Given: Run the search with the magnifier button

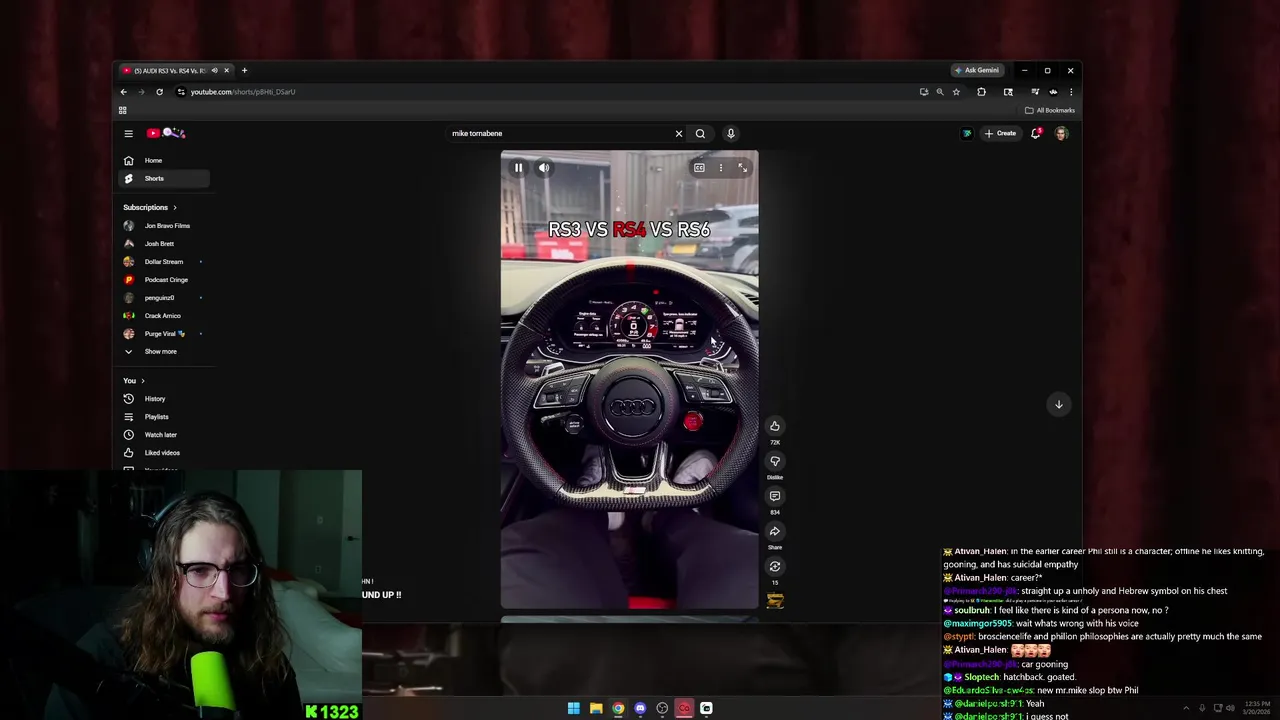Looking at the screenshot, I should tap(700, 133).
